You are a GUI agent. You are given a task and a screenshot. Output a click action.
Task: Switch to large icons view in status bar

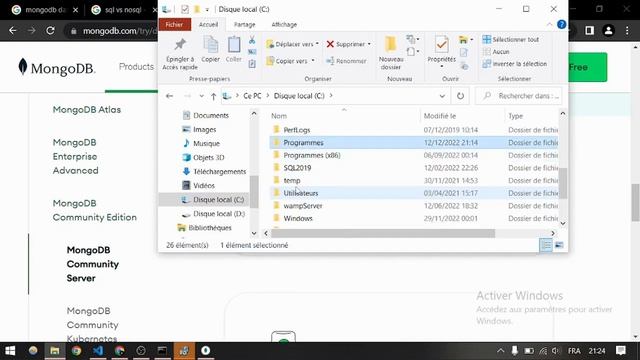click(x=559, y=245)
